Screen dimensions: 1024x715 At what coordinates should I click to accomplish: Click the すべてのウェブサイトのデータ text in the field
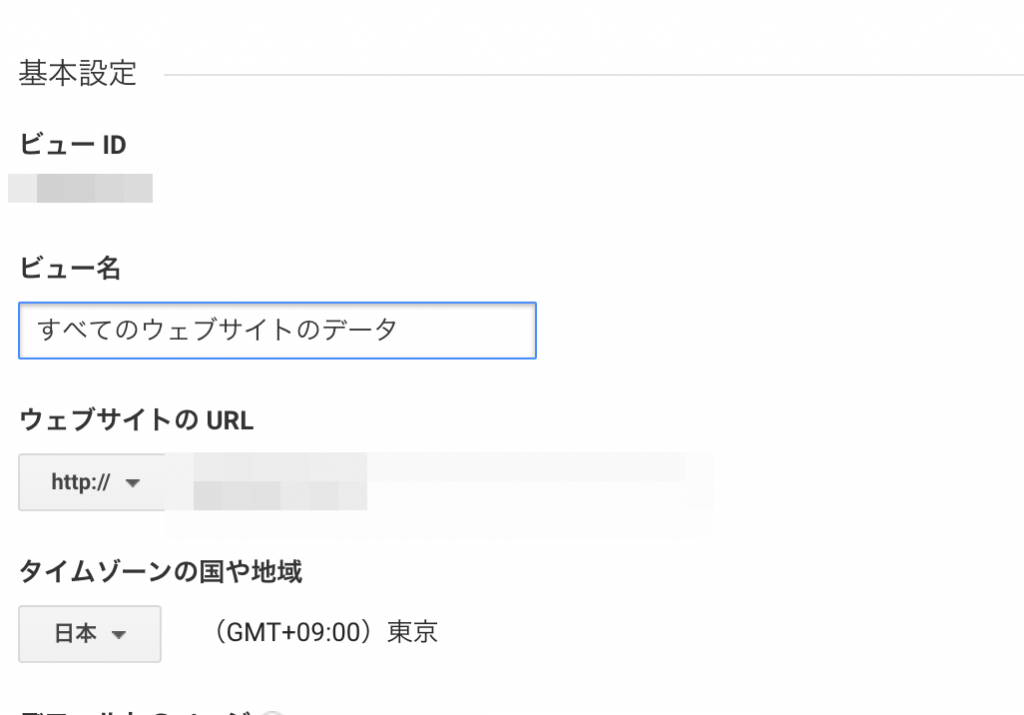click(217, 330)
